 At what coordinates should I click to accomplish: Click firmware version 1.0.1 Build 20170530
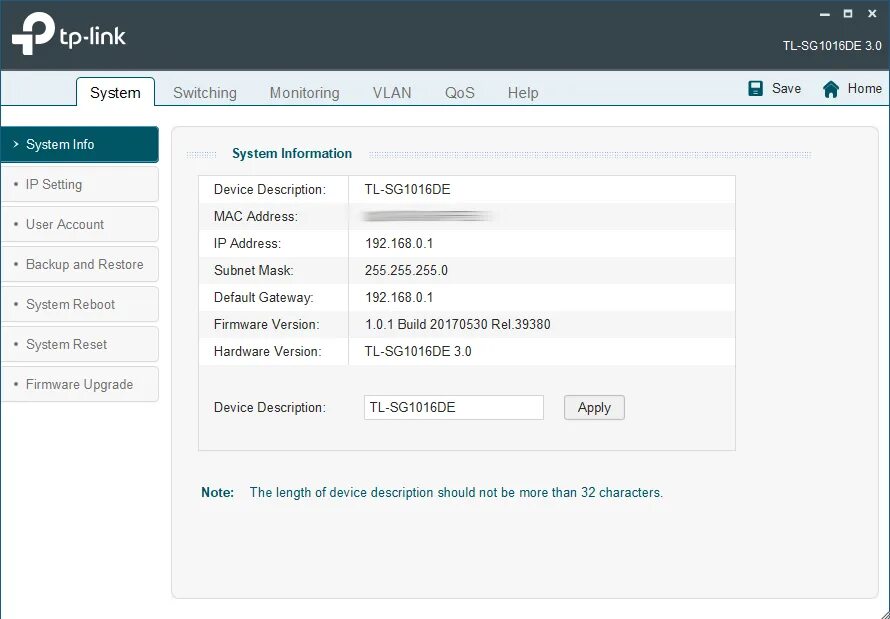tap(457, 325)
